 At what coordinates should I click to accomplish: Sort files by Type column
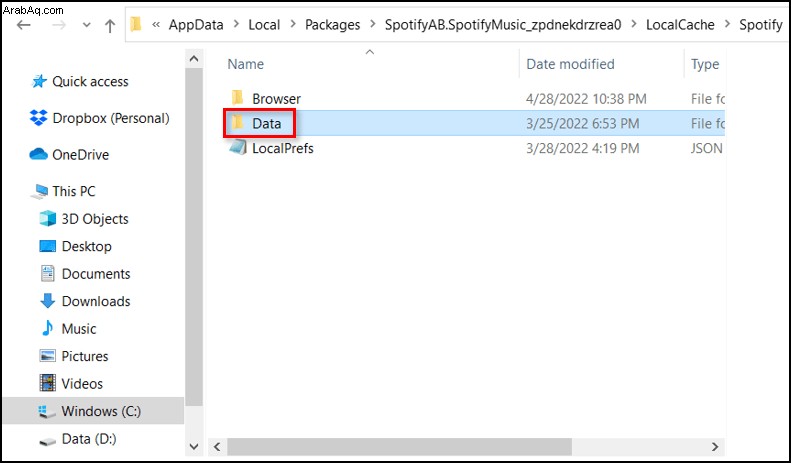point(705,64)
